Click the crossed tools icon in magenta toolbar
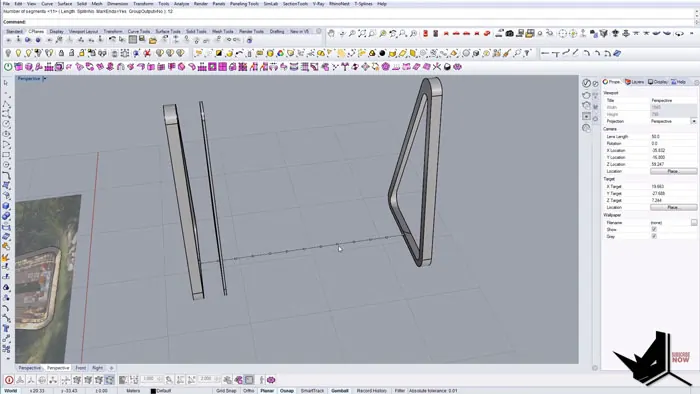This screenshot has height=394, width=700. 437,67
